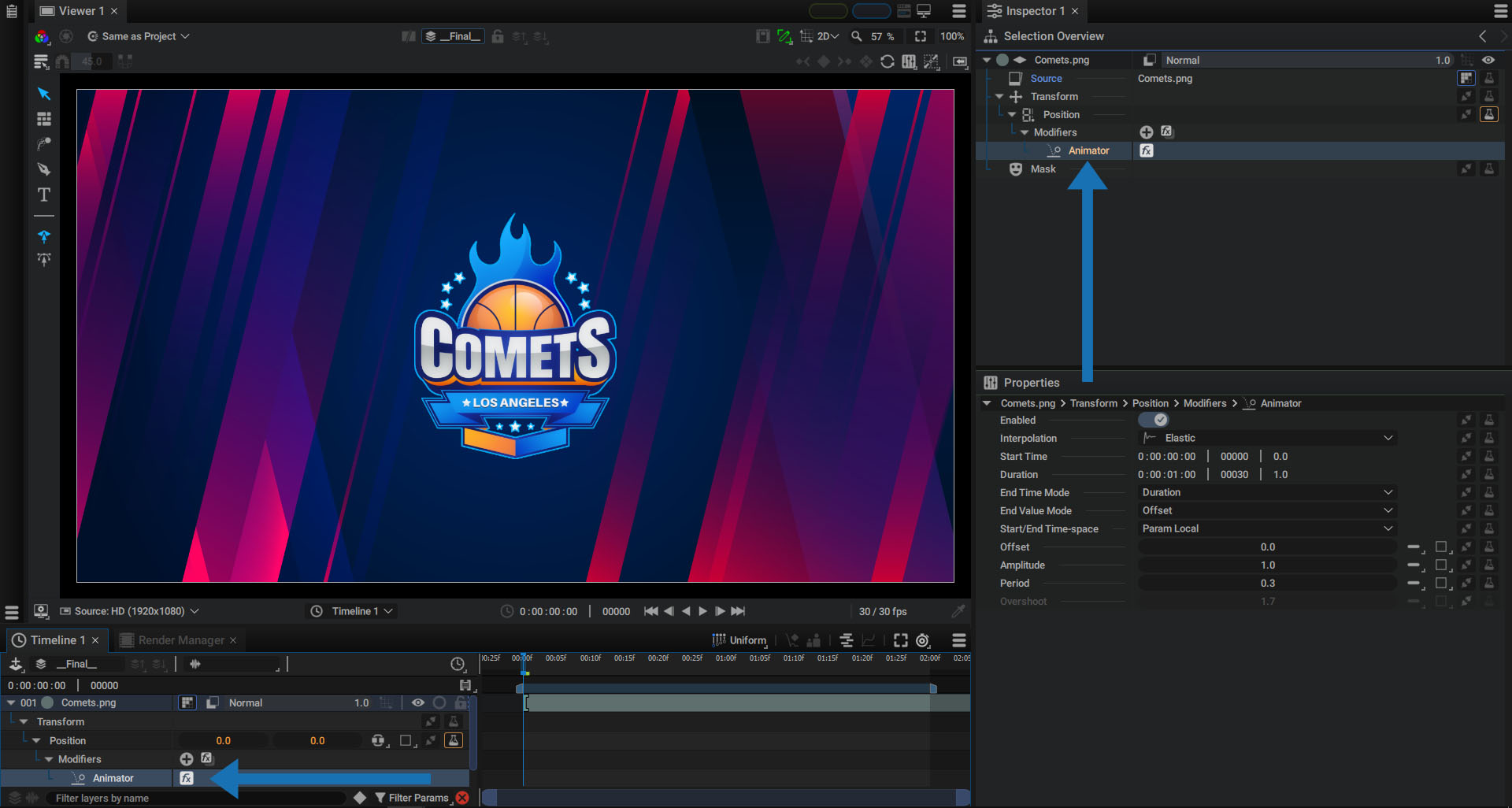
Task: Toggle Position checkbox in Timeline row
Action: point(406,740)
